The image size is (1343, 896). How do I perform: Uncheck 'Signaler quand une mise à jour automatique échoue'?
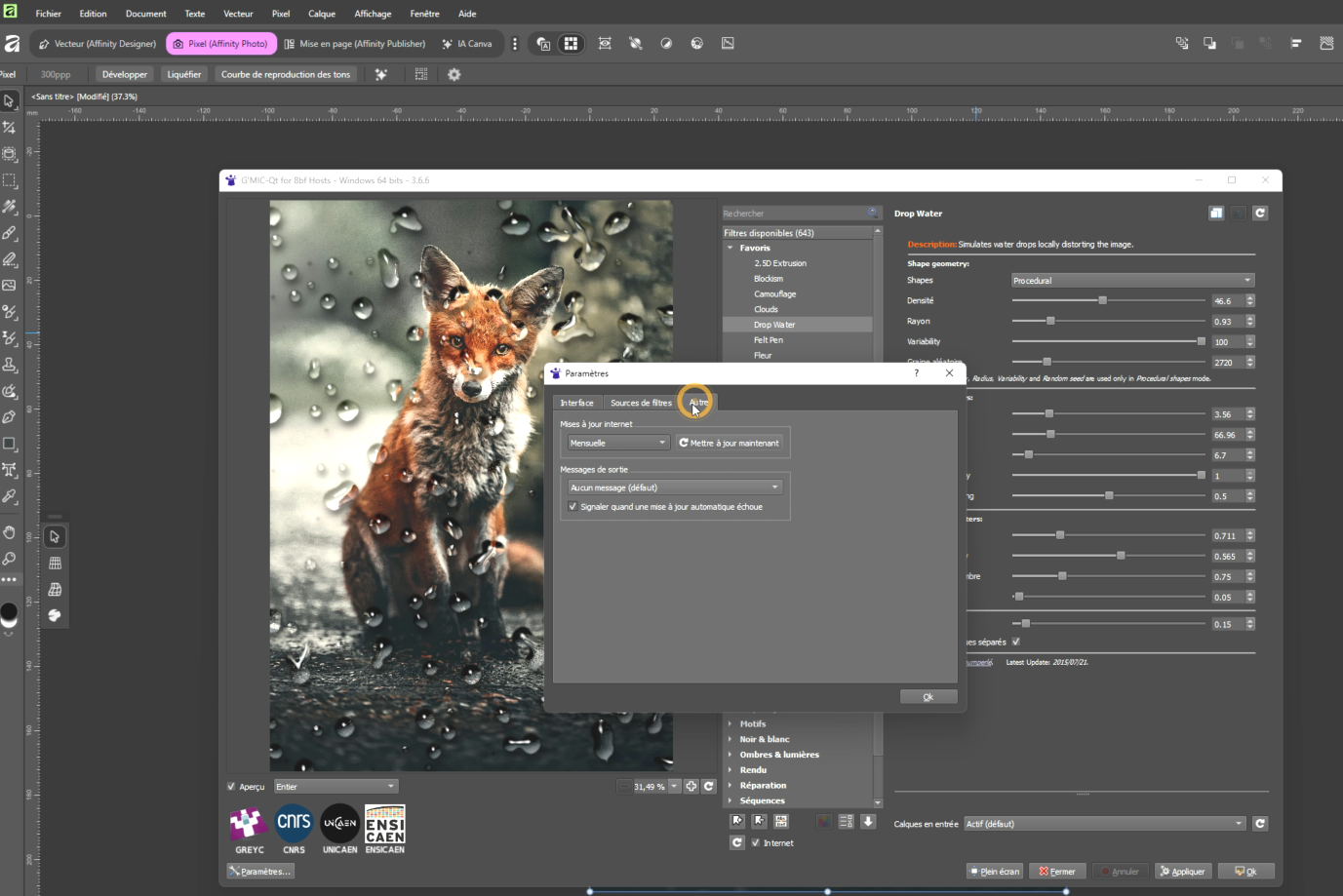click(x=573, y=507)
